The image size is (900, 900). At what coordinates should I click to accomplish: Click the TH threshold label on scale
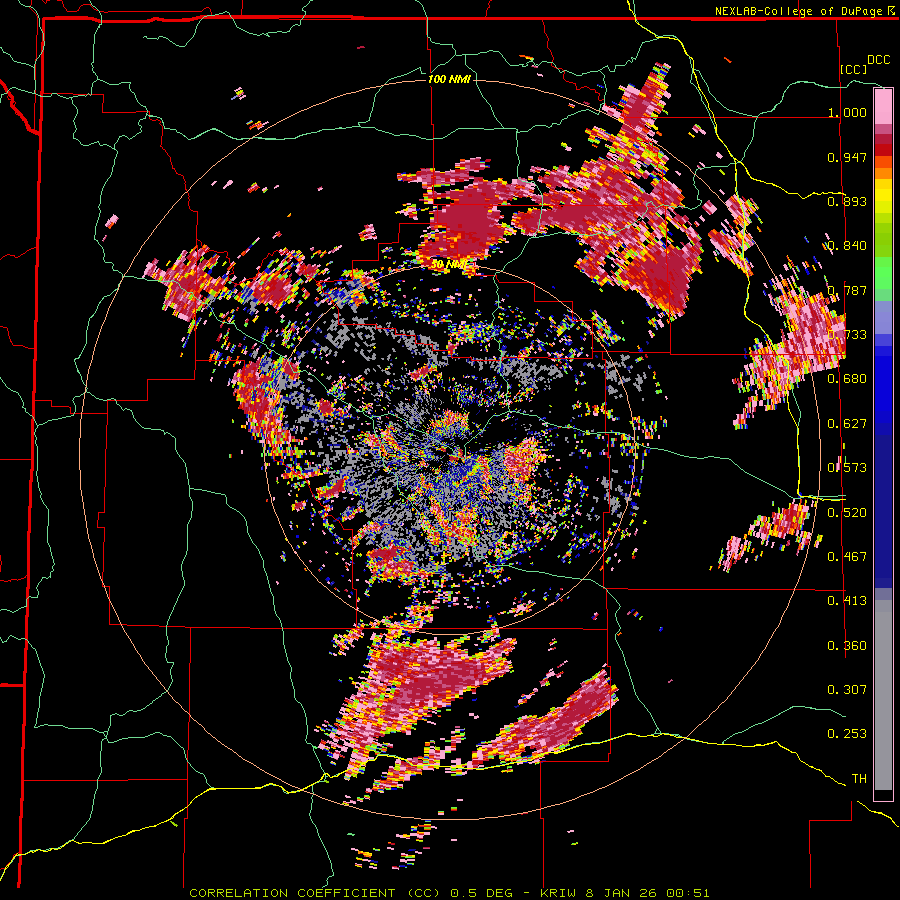tap(859, 779)
